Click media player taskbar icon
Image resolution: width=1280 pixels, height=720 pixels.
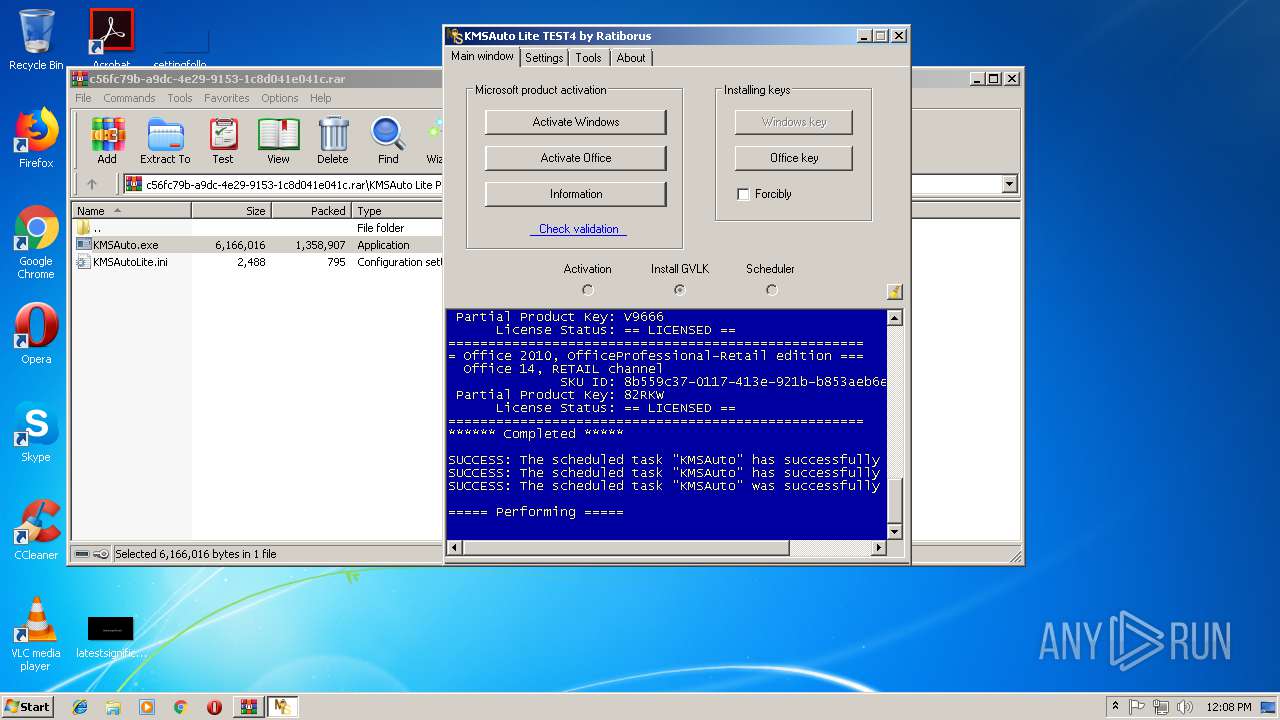147,707
